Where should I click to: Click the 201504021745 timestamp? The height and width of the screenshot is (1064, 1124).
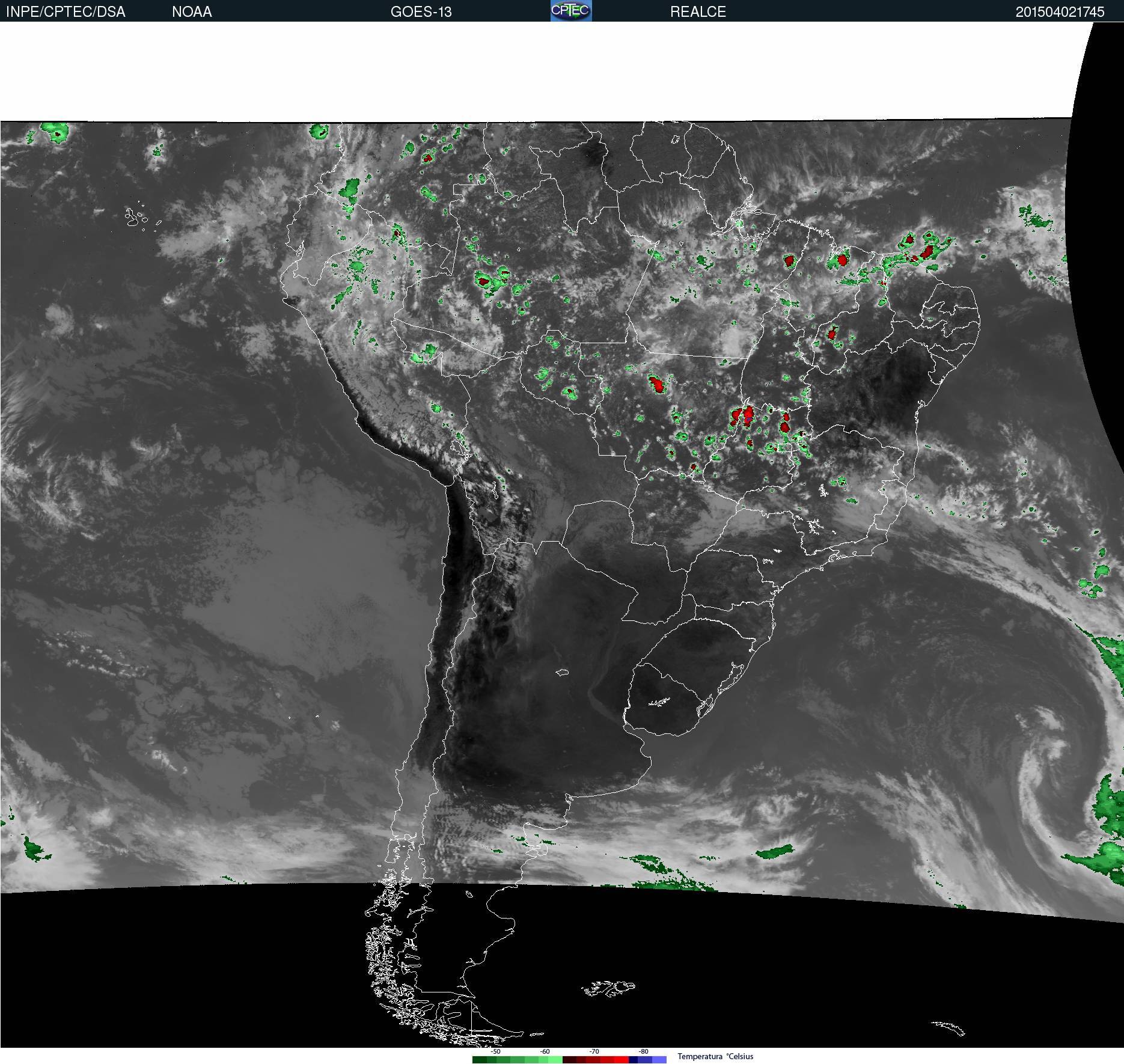1060,12
